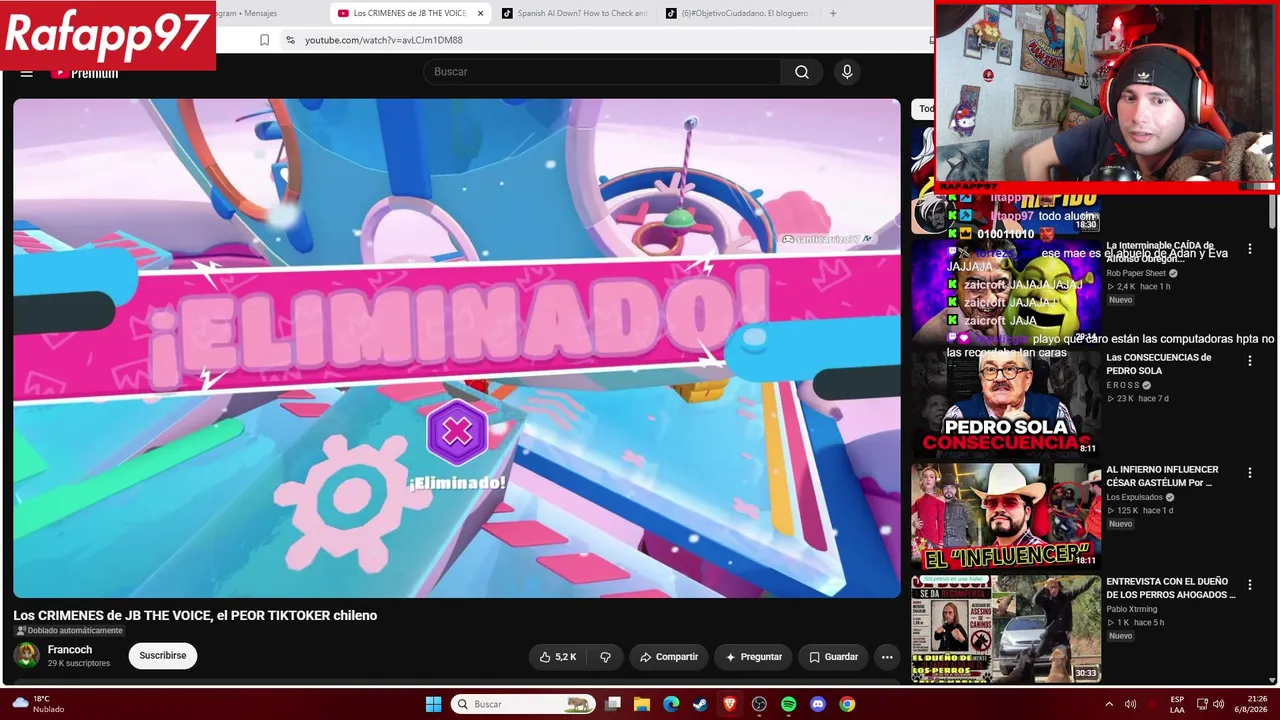This screenshot has width=1280, height=720.
Task: Bookmark this page in the address bar
Action: click(264, 40)
